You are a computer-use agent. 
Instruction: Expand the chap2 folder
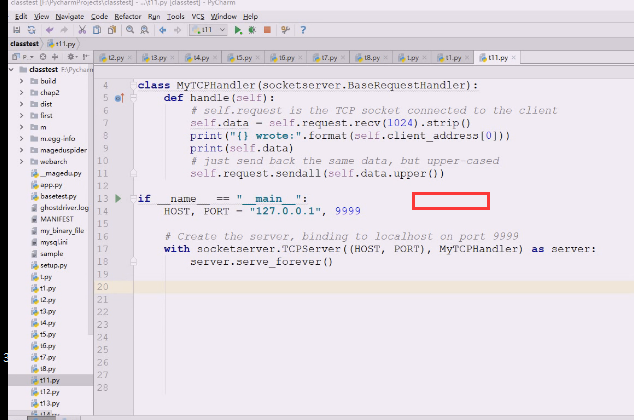click(21, 93)
